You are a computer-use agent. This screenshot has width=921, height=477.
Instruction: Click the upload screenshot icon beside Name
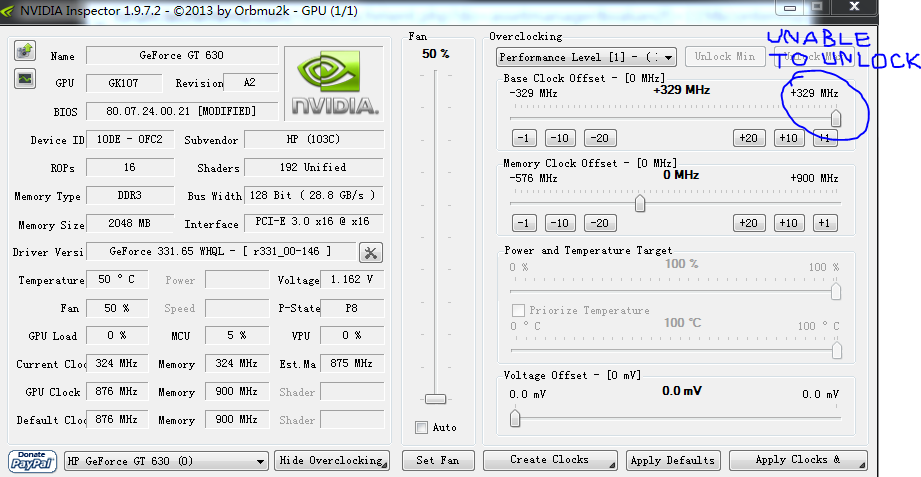tap(25, 51)
